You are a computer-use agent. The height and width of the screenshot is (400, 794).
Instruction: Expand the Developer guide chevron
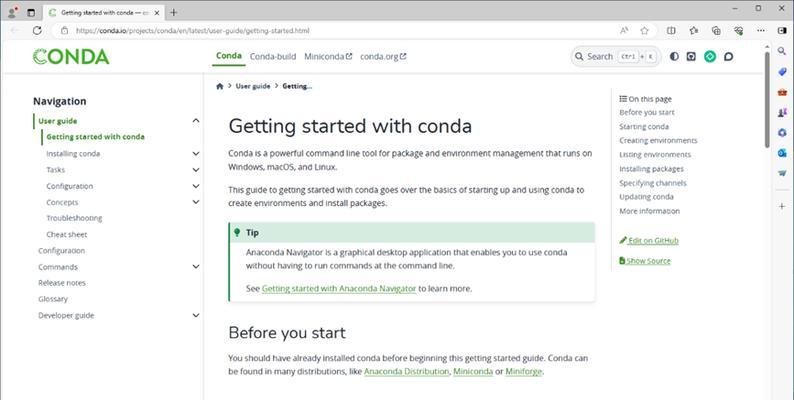(x=196, y=315)
